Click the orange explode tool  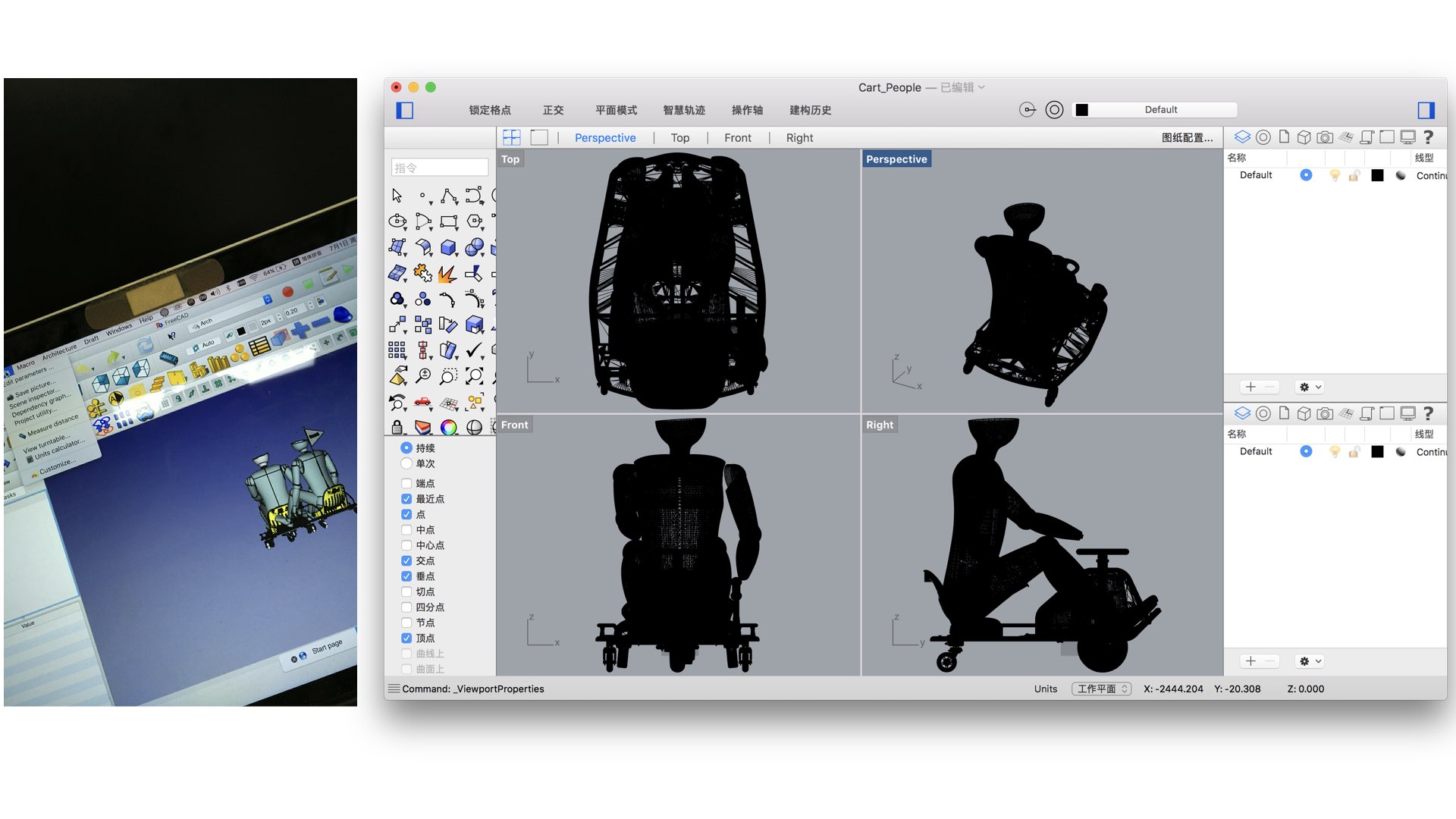point(448,273)
